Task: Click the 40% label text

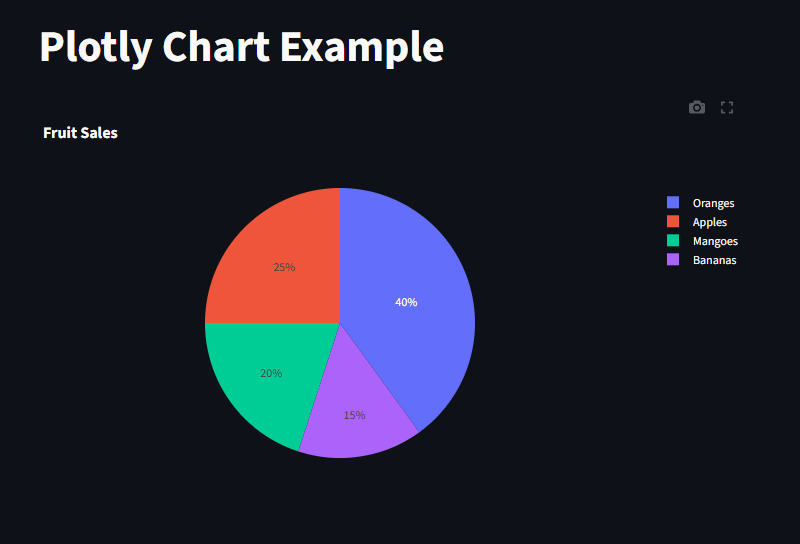Action: click(406, 303)
